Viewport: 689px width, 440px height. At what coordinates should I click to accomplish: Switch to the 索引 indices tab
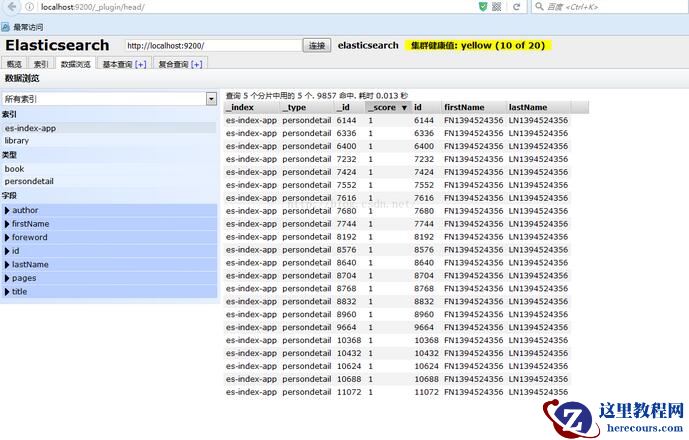[40, 64]
